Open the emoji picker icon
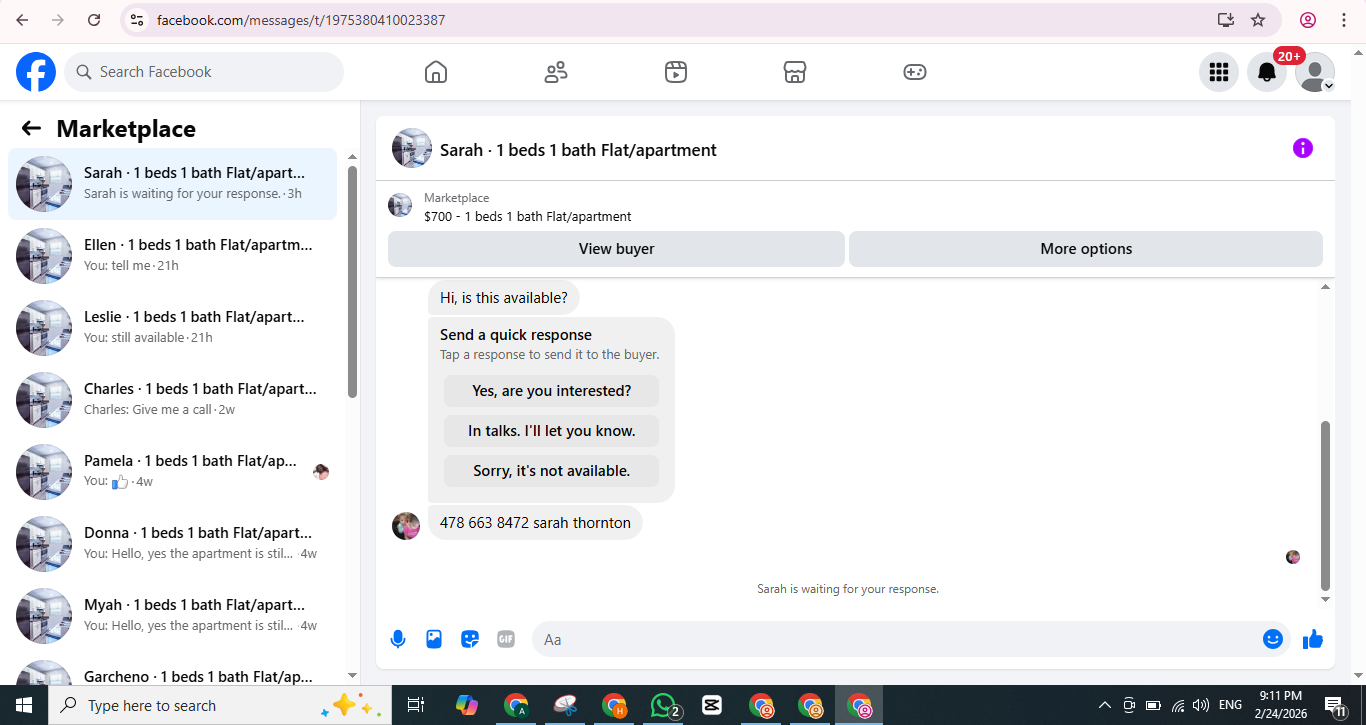Image resolution: width=1366 pixels, height=725 pixels. tap(1273, 639)
